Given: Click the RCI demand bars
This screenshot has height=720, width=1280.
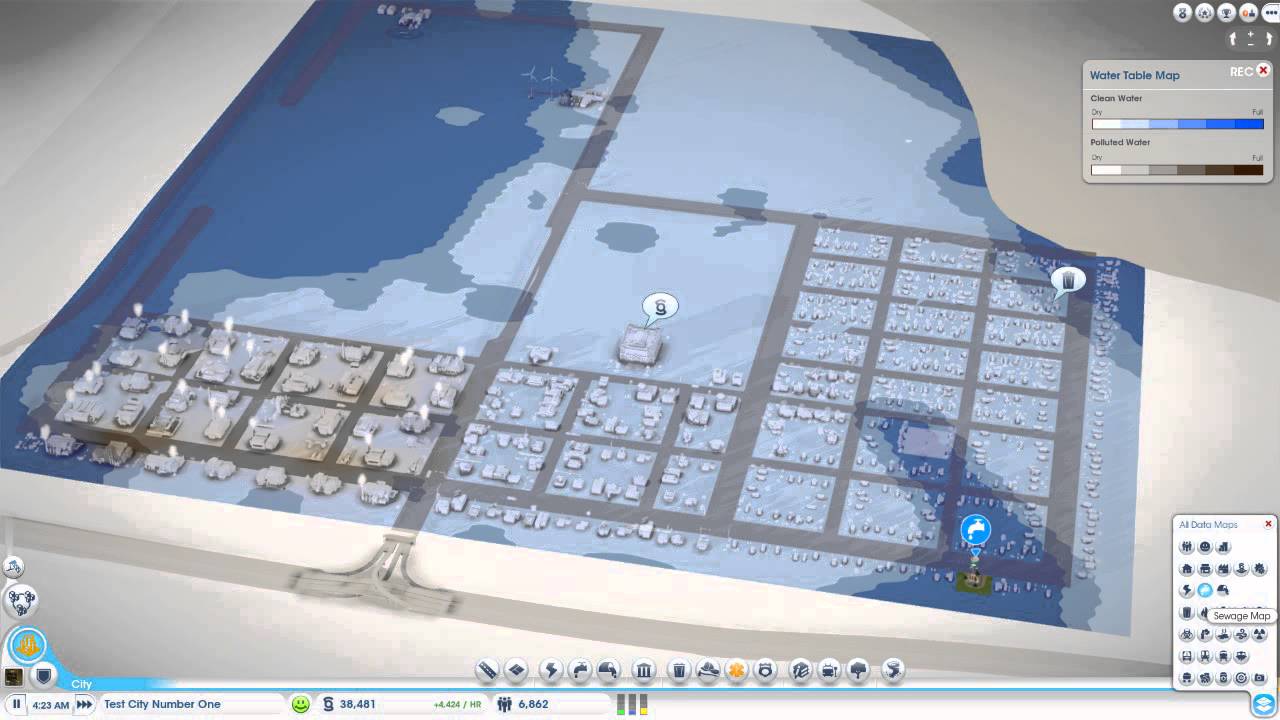Looking at the screenshot, I should [x=631, y=704].
